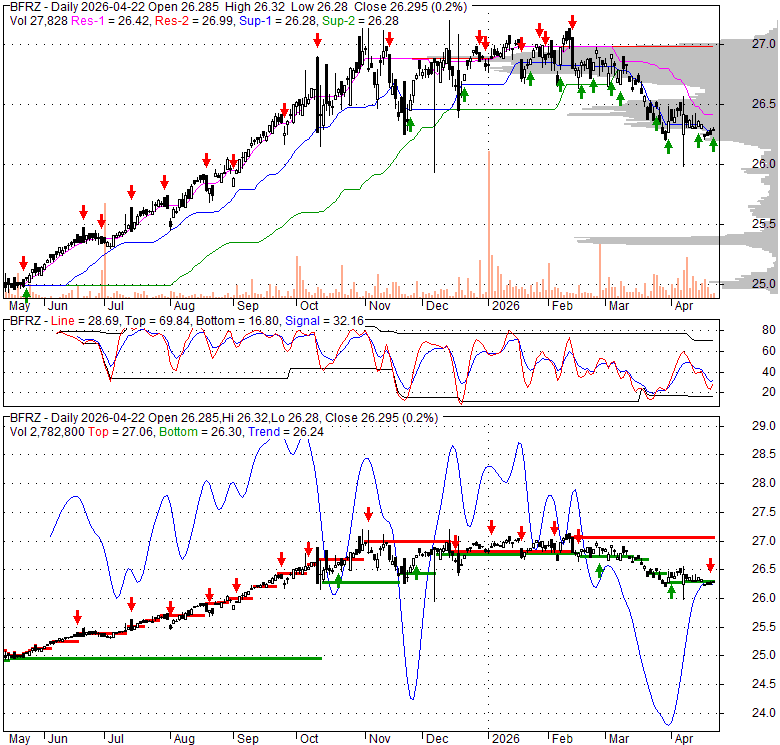Click the 28.5 price axis label
This screenshot has height=745, width=780.
click(x=764, y=454)
